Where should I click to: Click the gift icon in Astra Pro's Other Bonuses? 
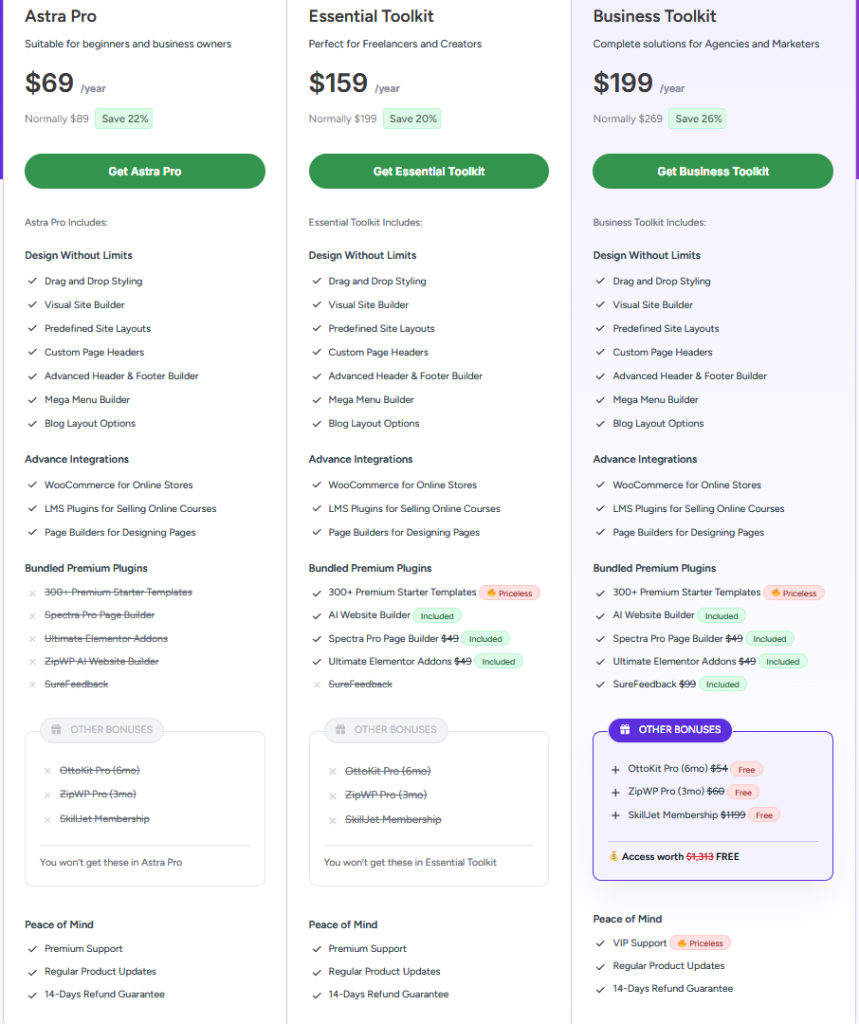56,730
